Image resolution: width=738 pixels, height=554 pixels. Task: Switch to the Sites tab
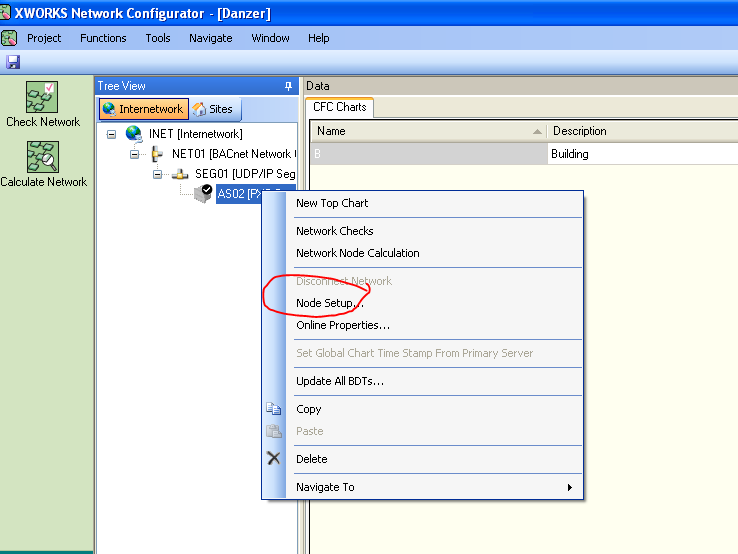pos(213,109)
